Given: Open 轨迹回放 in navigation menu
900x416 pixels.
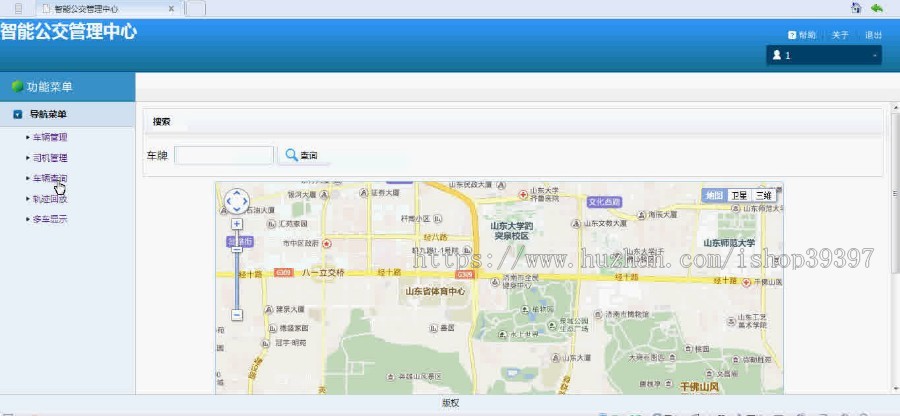Looking at the screenshot, I should tap(50, 199).
